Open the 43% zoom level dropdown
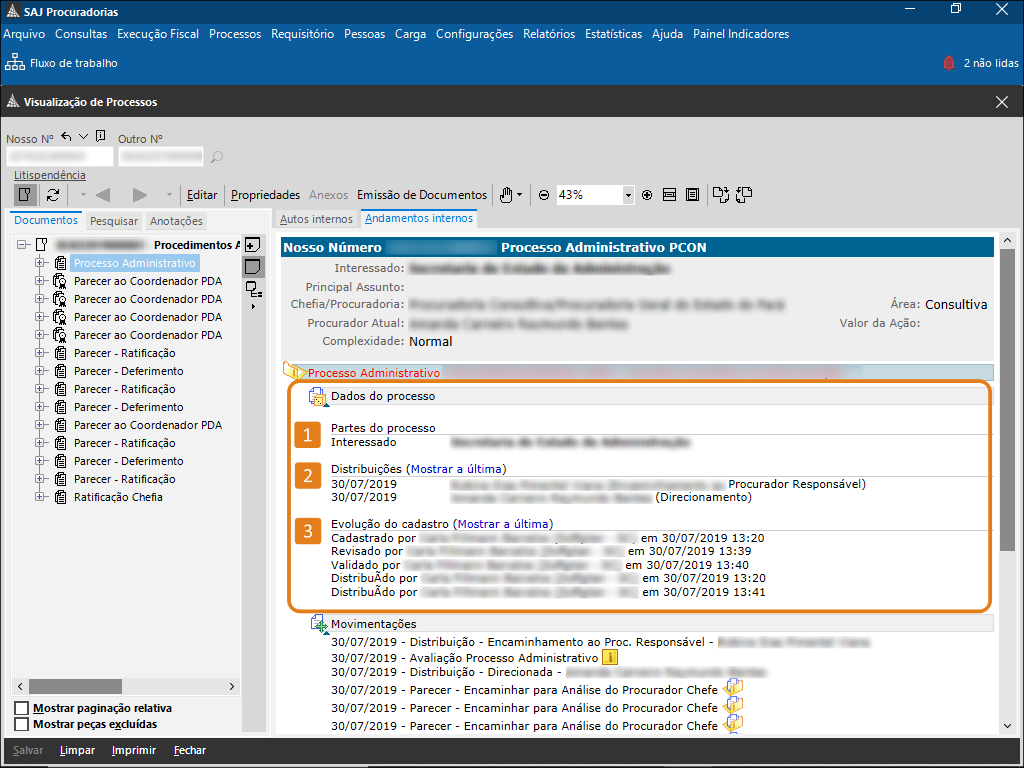This screenshot has height=768, width=1024. click(x=628, y=195)
